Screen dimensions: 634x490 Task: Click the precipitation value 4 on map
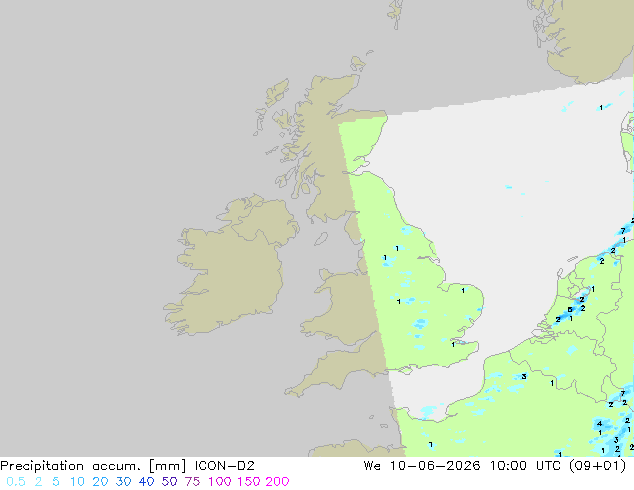tap(599, 424)
